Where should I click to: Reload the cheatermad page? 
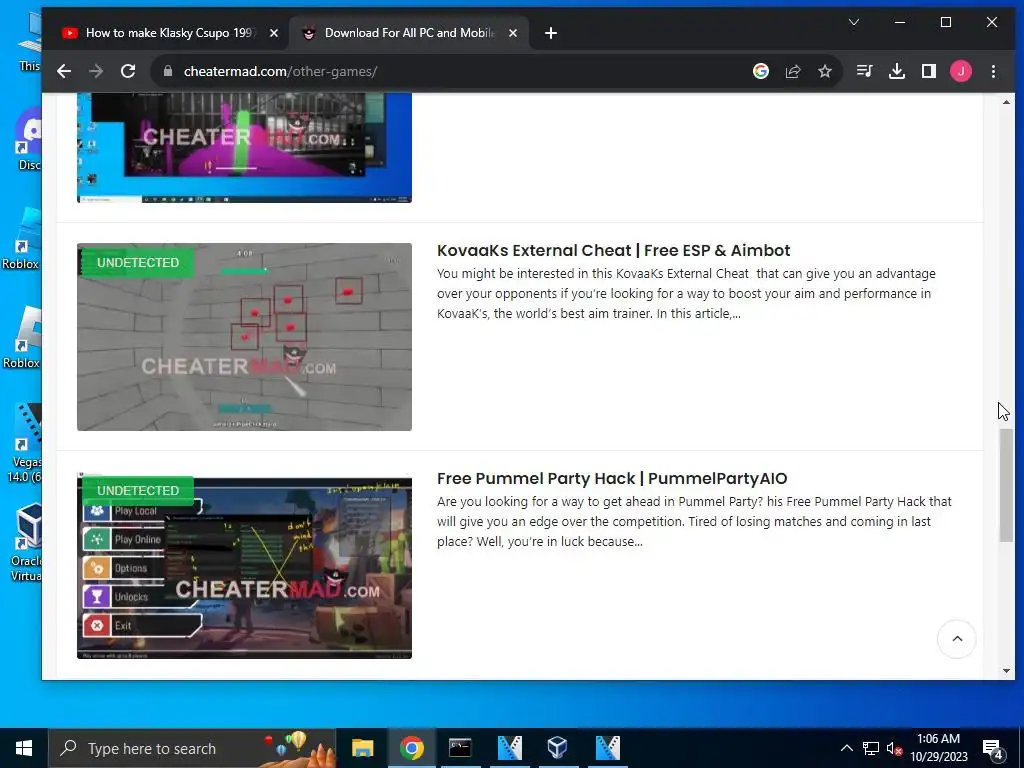(128, 71)
